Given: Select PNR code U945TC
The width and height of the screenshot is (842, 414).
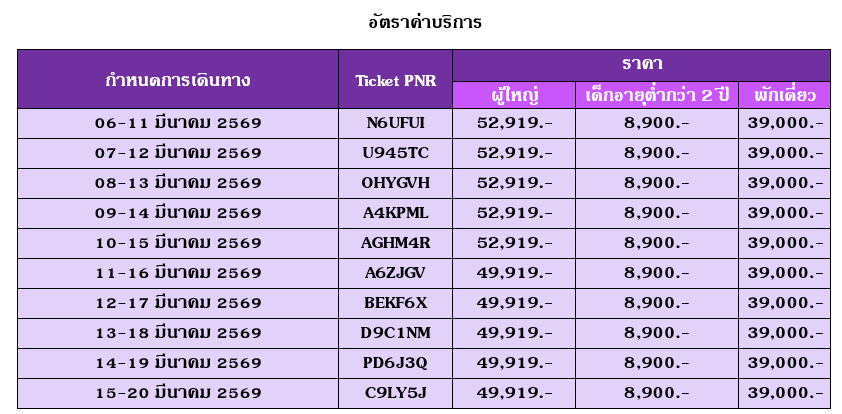Looking at the screenshot, I should coord(395,153).
